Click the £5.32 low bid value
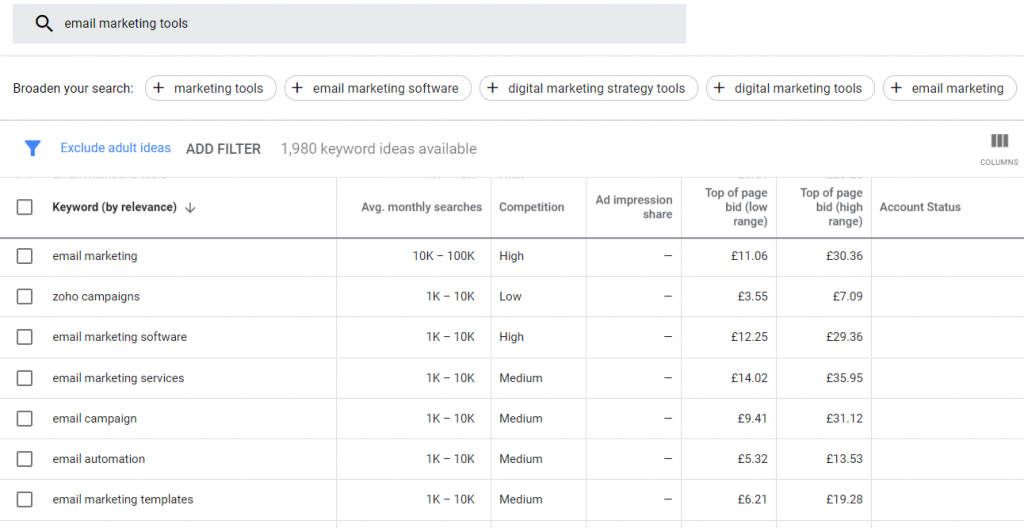The image size is (1024, 528). coord(752,459)
